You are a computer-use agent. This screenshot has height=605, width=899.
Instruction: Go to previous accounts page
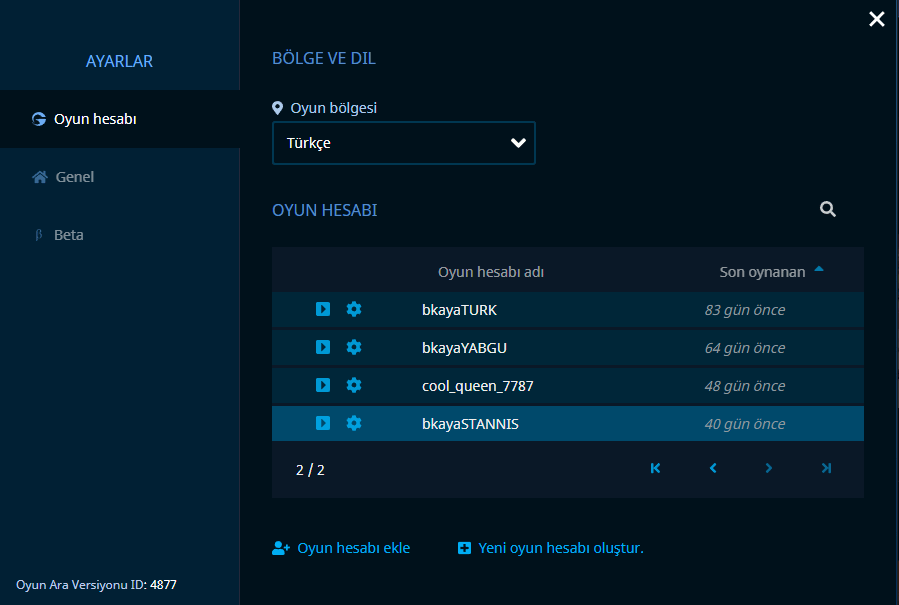point(713,468)
